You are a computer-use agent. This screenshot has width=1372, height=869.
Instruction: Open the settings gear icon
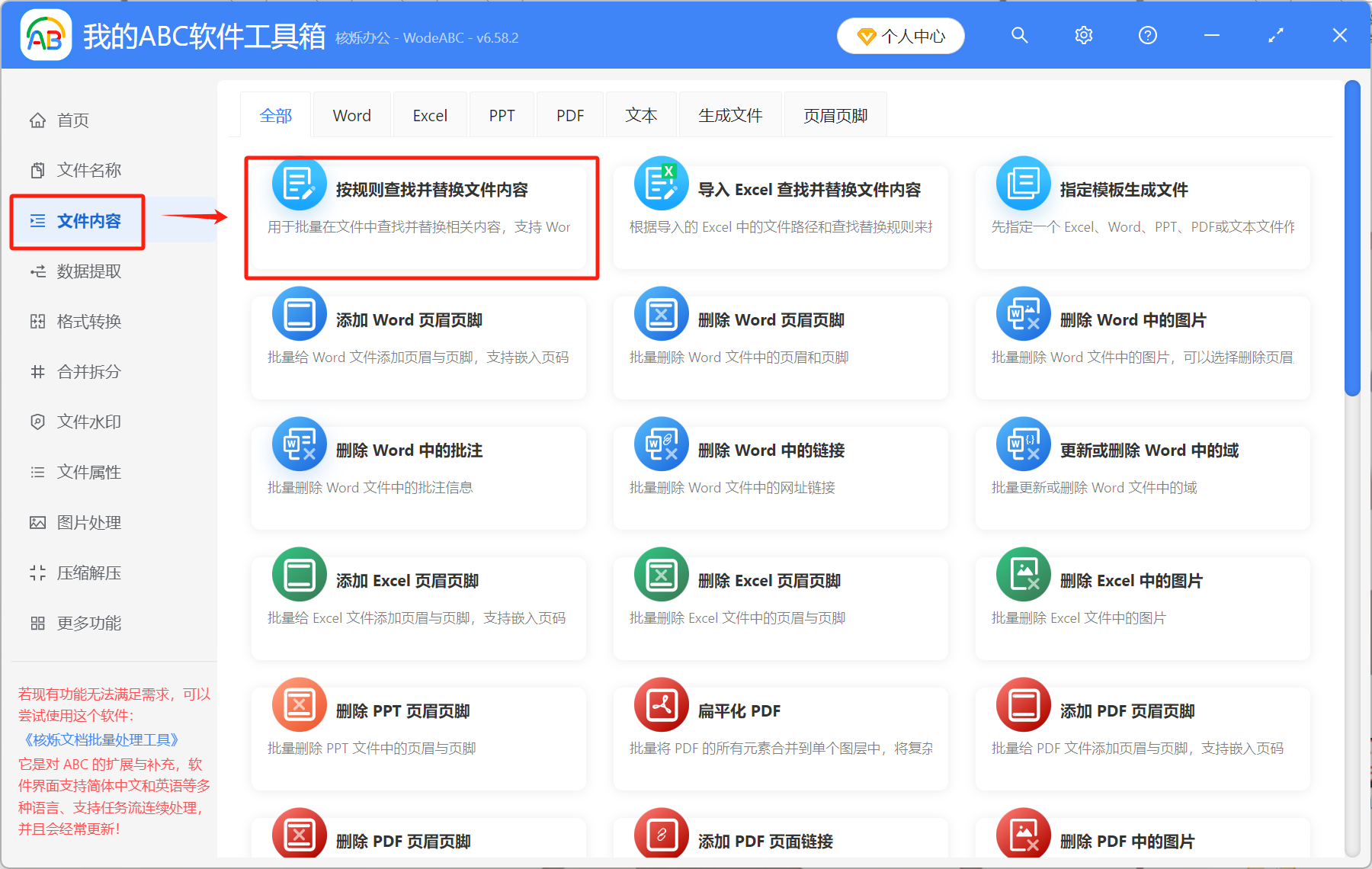coord(1083,35)
